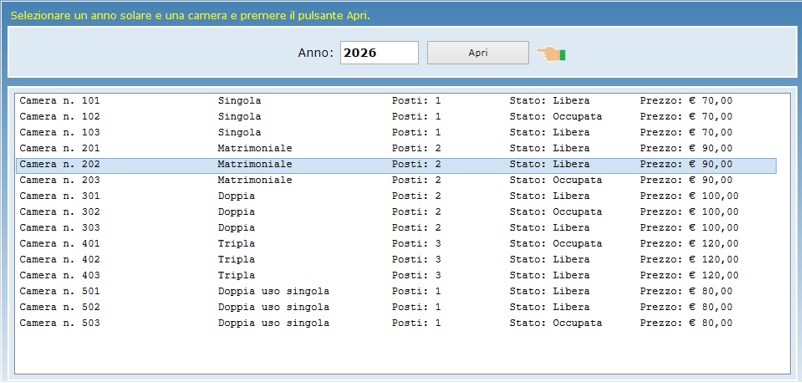Focus the Anno year input field
Image resolution: width=802 pixels, height=383 pixels.
(x=379, y=53)
